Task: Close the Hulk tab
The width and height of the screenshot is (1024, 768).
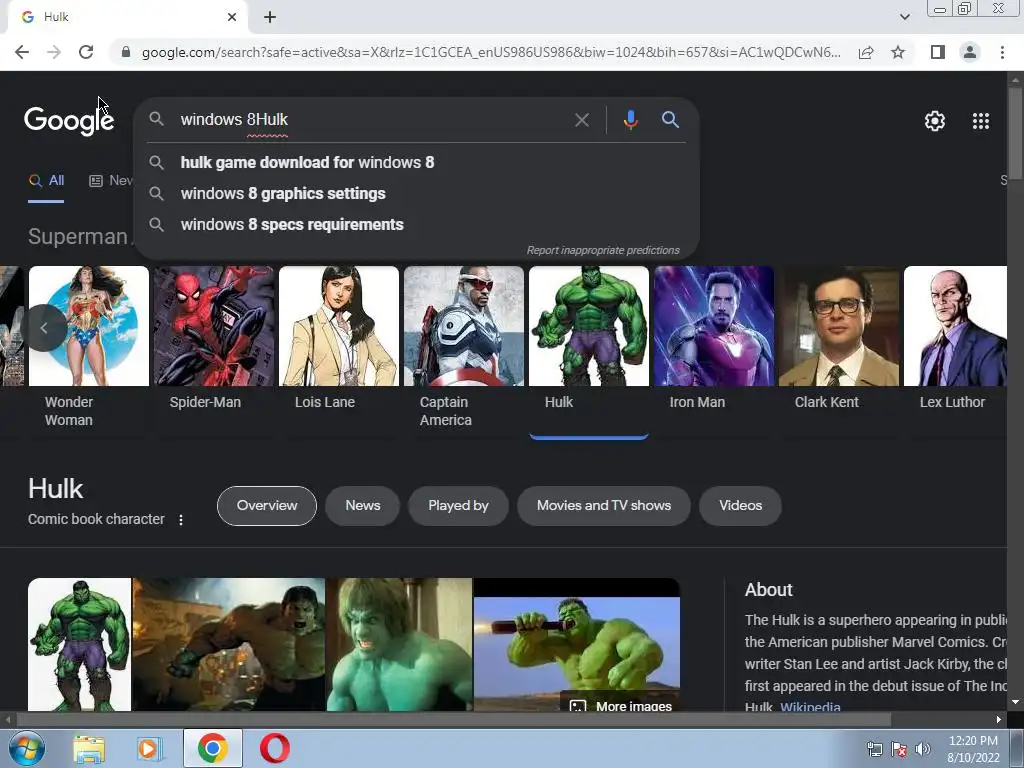Action: click(x=232, y=17)
